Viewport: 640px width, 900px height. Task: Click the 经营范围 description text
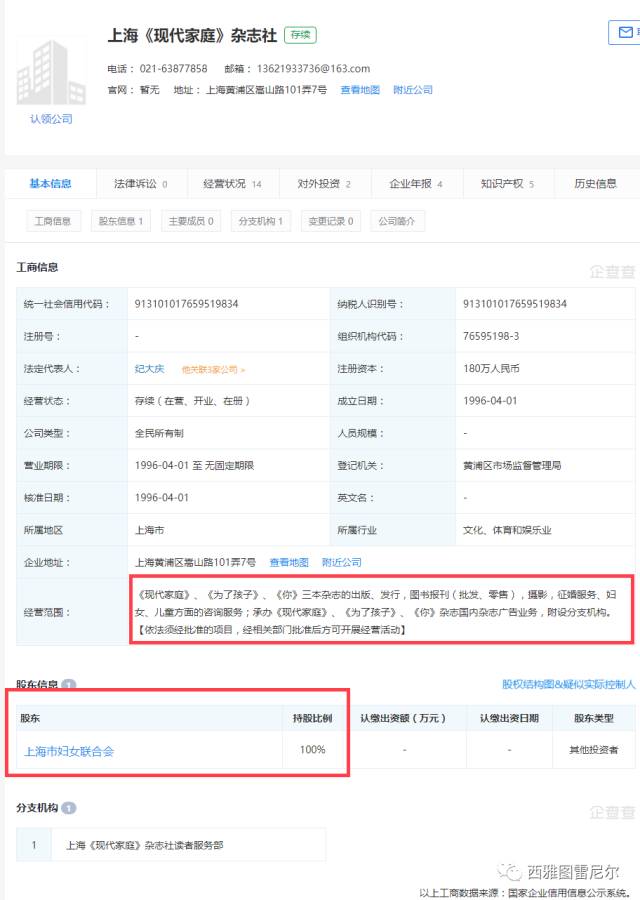click(377, 612)
